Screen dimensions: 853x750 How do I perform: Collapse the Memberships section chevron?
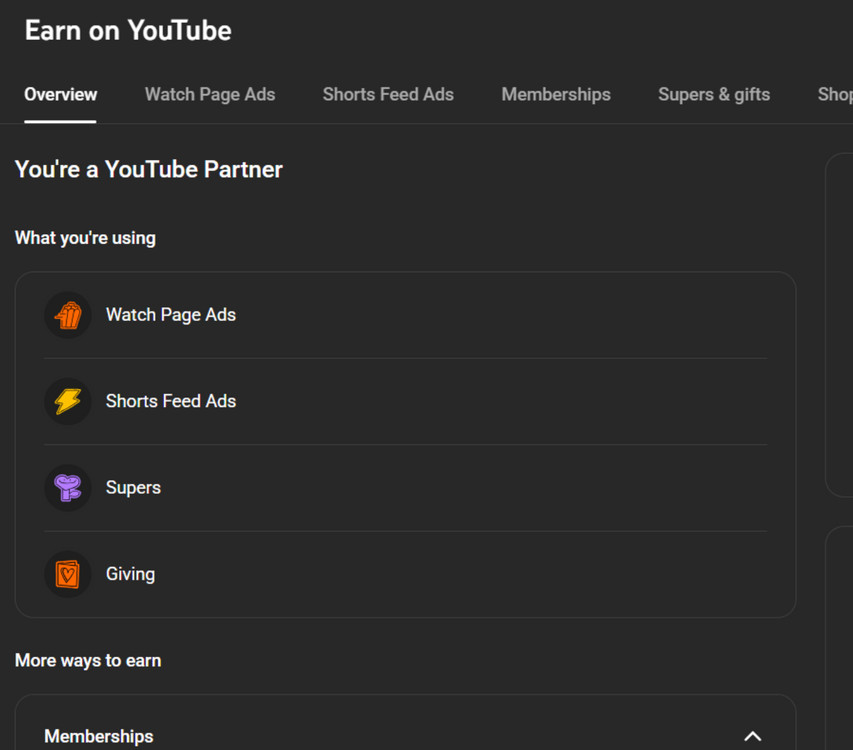[x=752, y=736]
